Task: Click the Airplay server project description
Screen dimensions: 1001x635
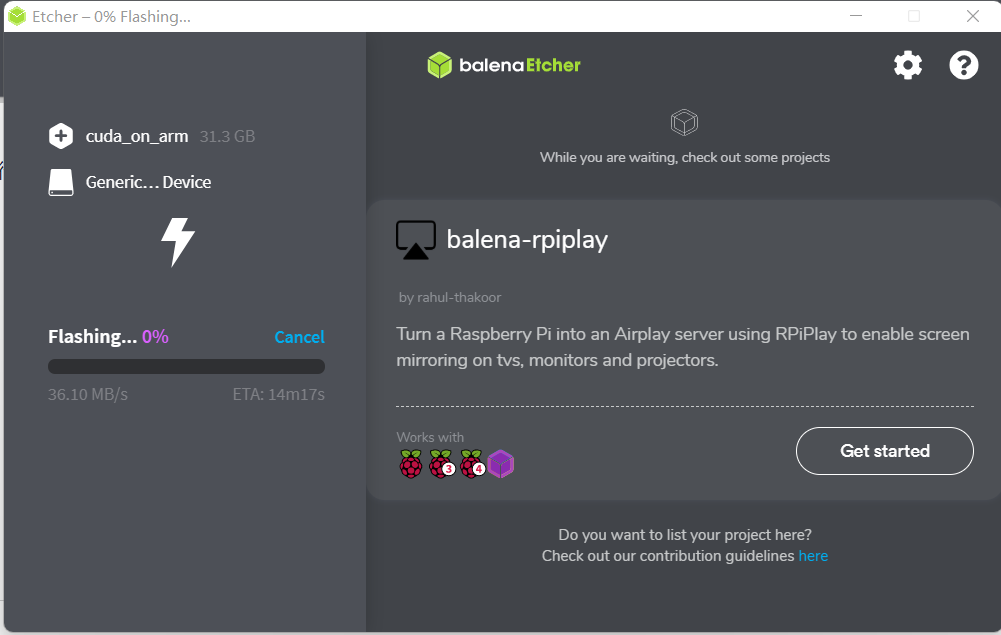Action: click(682, 347)
